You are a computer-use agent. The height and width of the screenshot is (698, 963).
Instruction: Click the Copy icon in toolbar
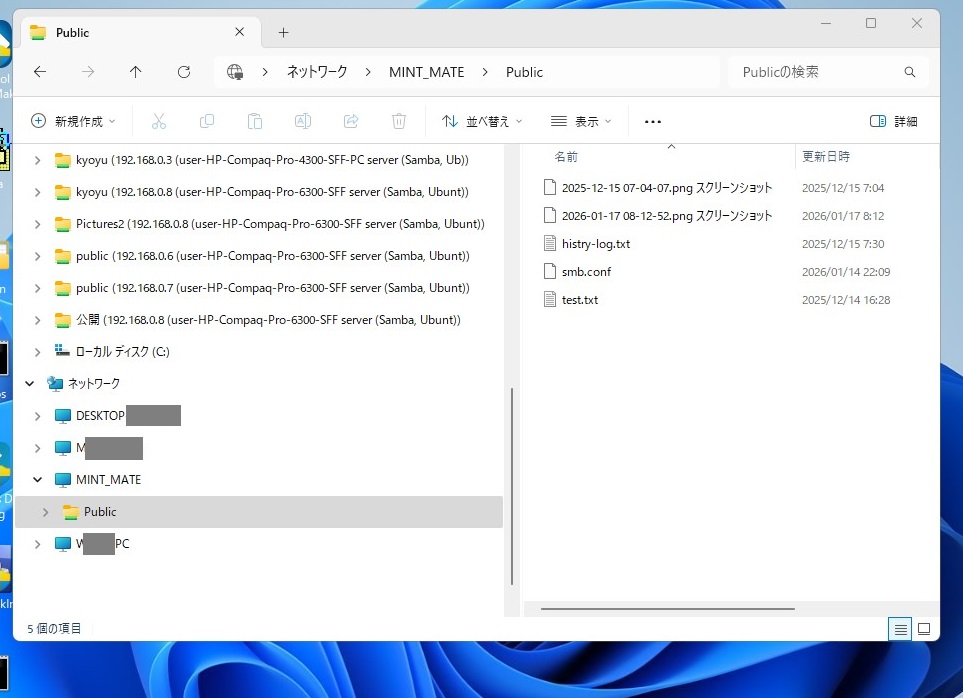tap(207, 121)
